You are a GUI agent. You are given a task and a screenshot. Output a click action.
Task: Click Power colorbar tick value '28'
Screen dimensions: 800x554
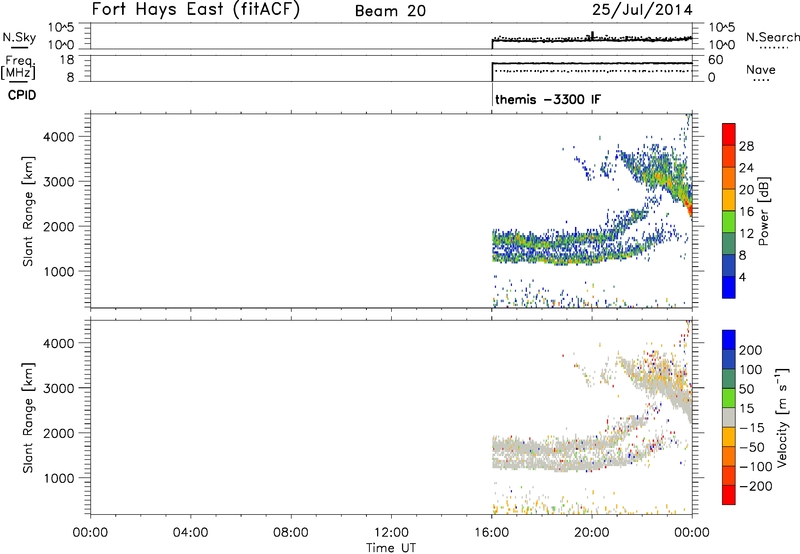(x=746, y=146)
